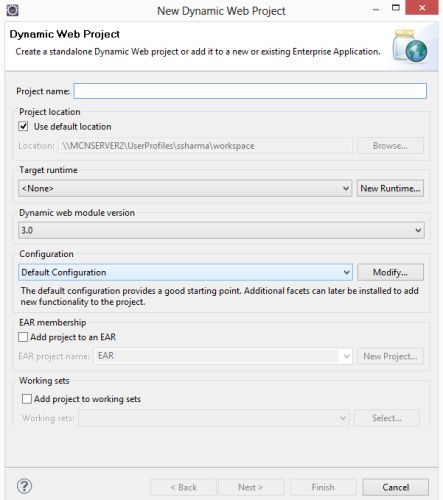The width and height of the screenshot is (443, 500).
Task: Click the Eclipse icon in title bar
Action: (12, 10)
